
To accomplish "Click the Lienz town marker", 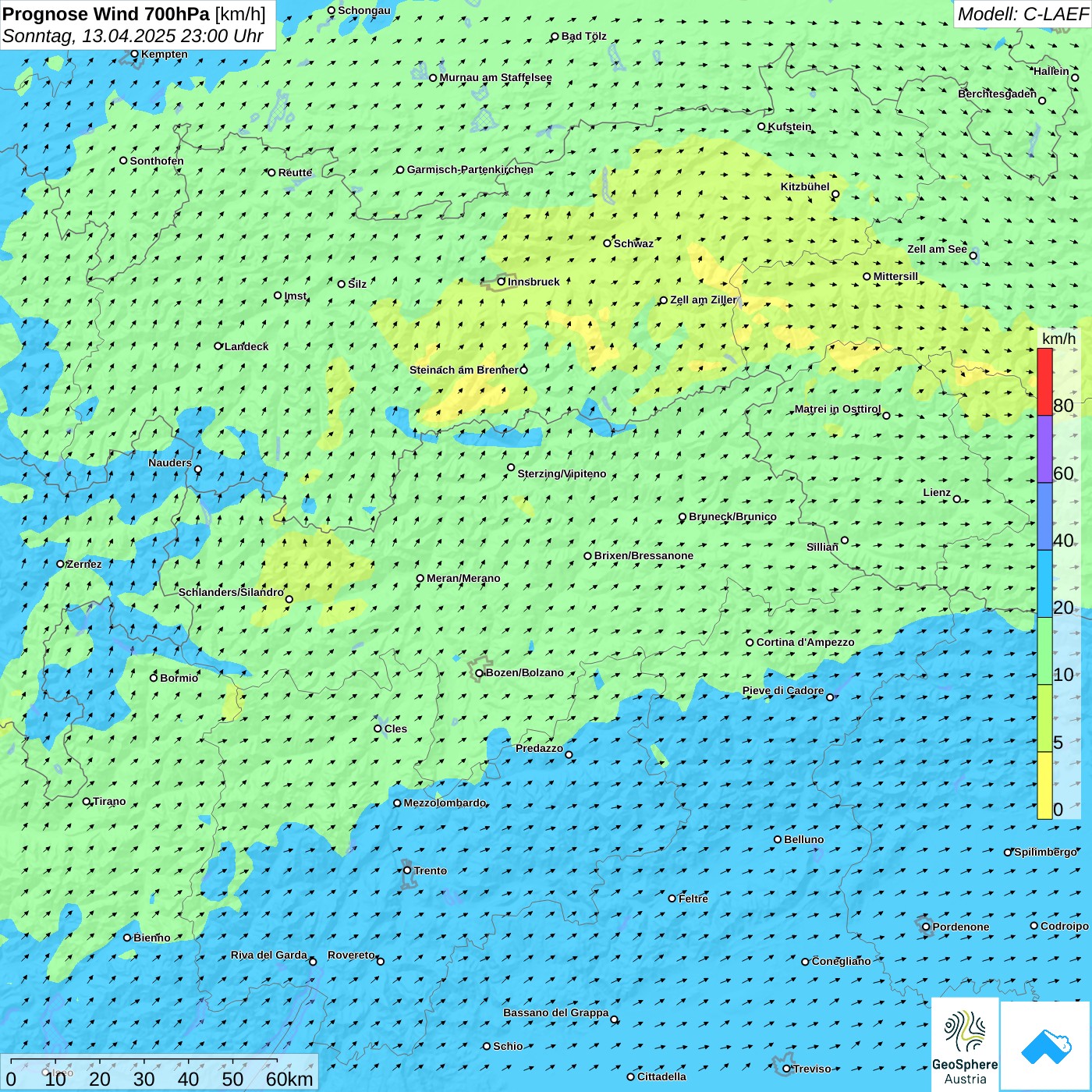I will [957, 499].
